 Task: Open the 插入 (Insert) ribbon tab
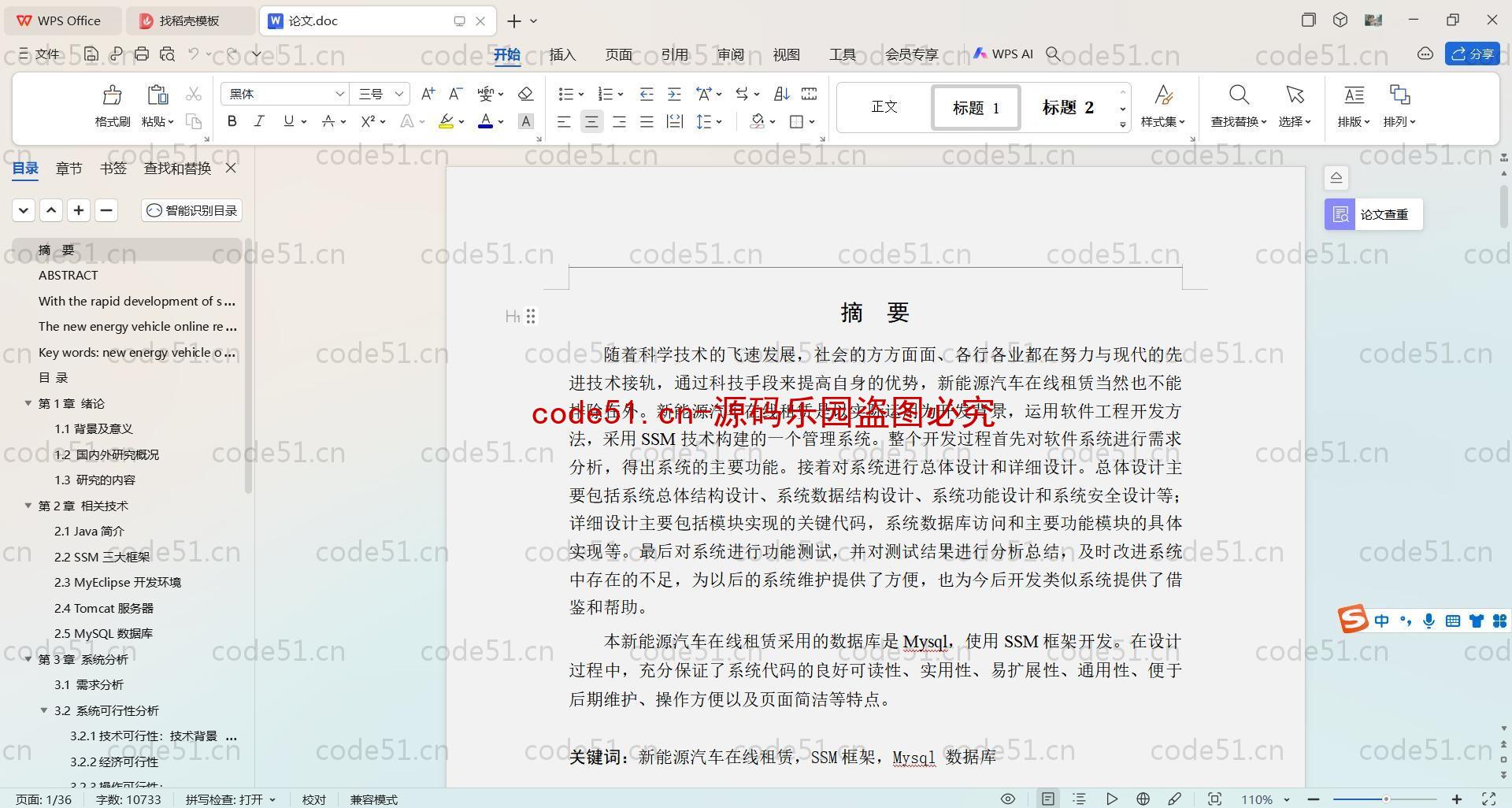562,54
